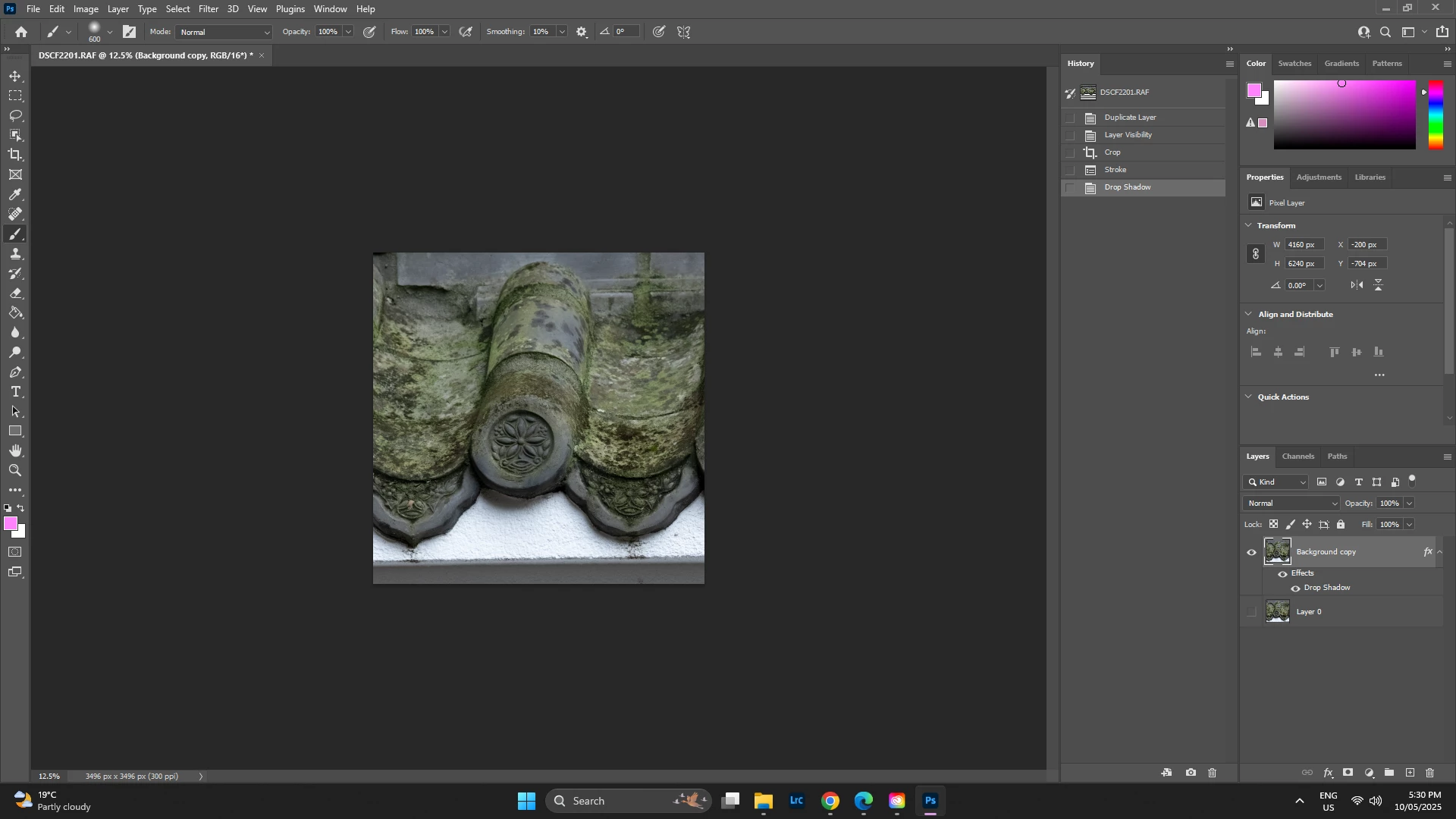1456x819 pixels.
Task: Activate the Zoom tool in toolbar
Action: (15, 471)
